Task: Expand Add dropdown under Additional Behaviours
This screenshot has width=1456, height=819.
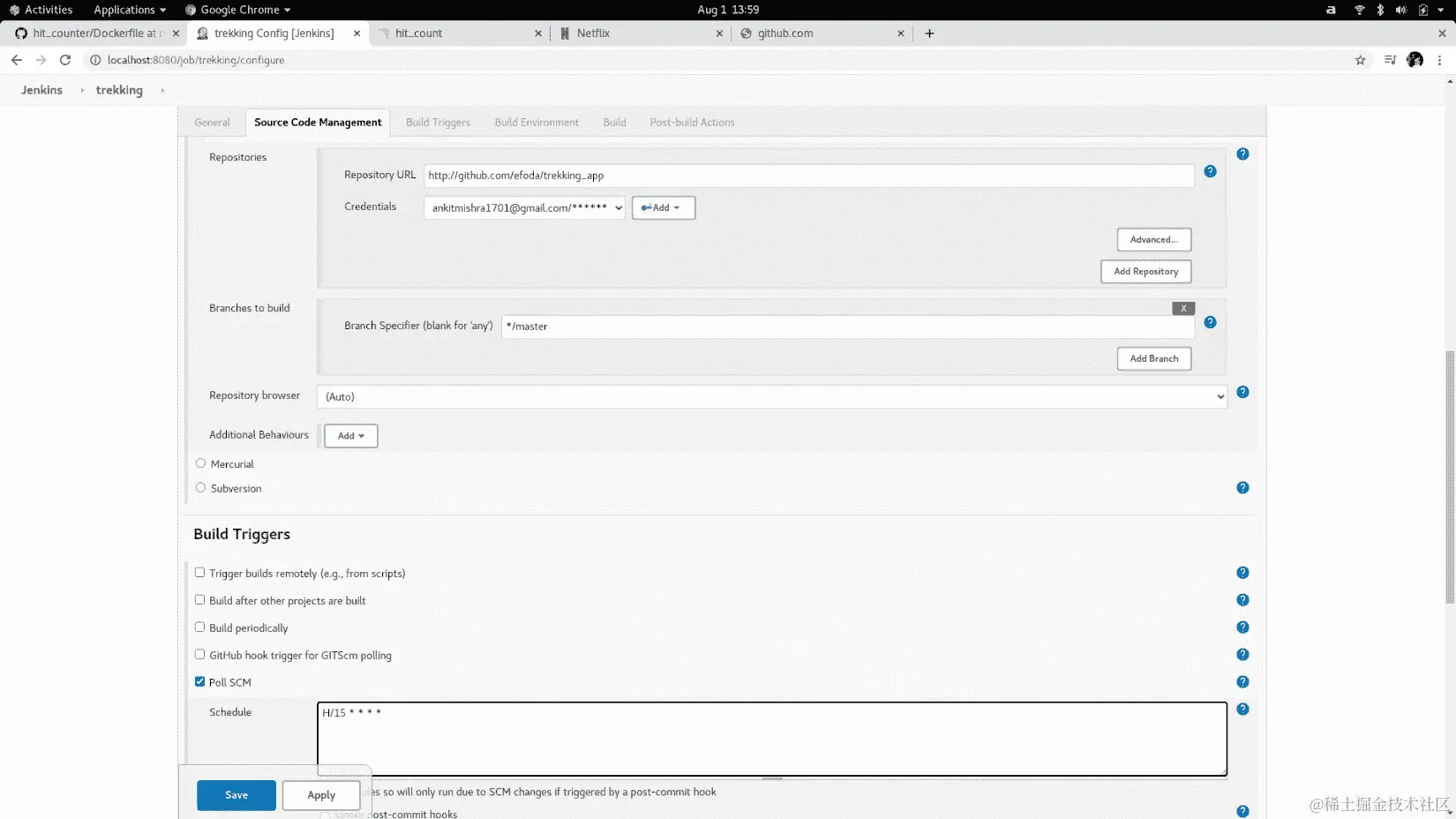Action: [x=350, y=435]
